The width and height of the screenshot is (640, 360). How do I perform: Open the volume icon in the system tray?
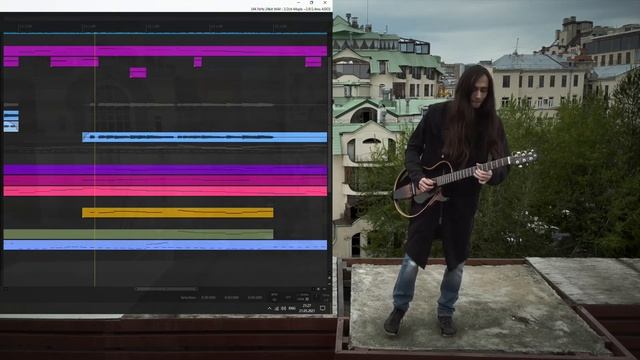click(284, 309)
